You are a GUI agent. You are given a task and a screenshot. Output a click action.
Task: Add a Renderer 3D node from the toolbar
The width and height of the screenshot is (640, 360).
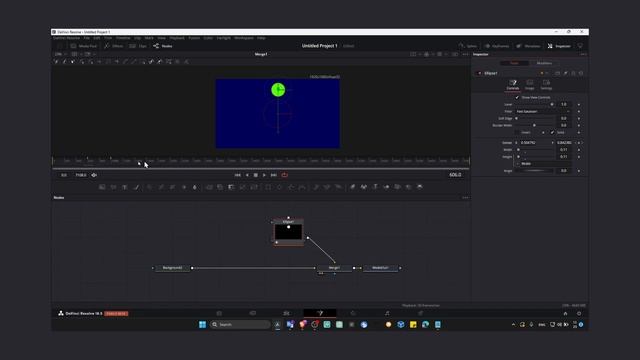(x=419, y=187)
